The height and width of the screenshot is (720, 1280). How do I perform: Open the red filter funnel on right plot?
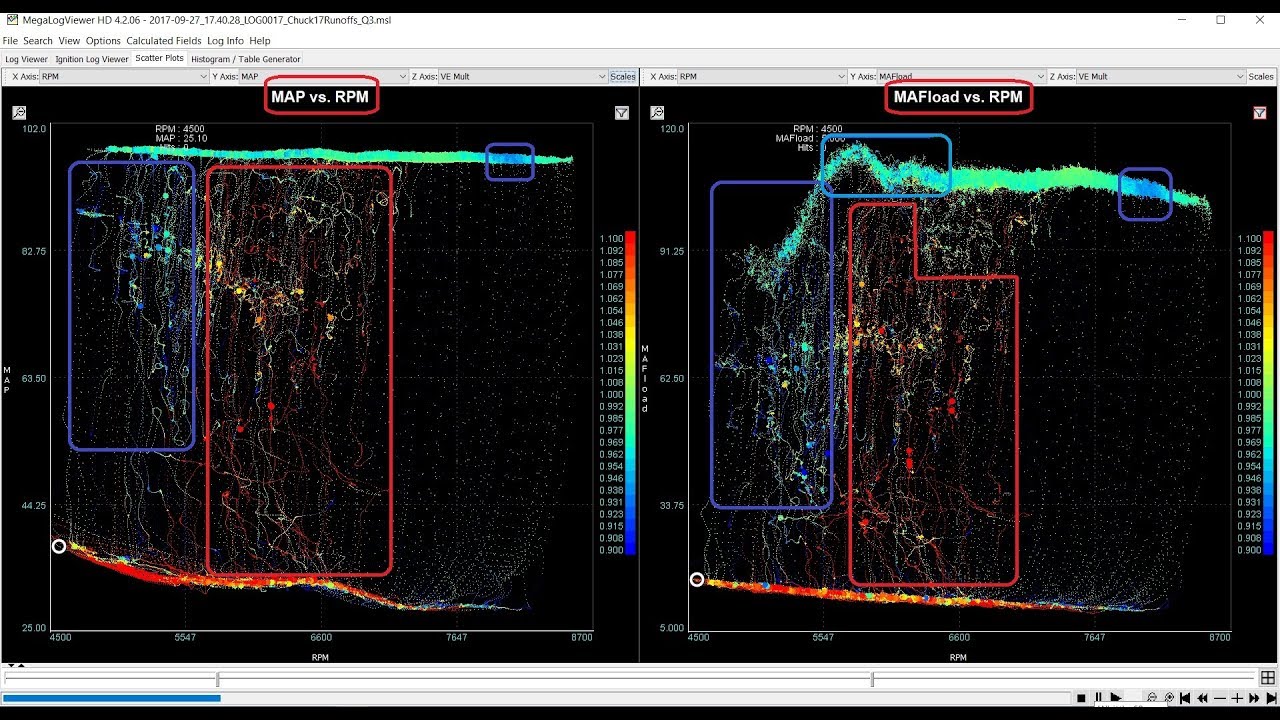(1260, 113)
